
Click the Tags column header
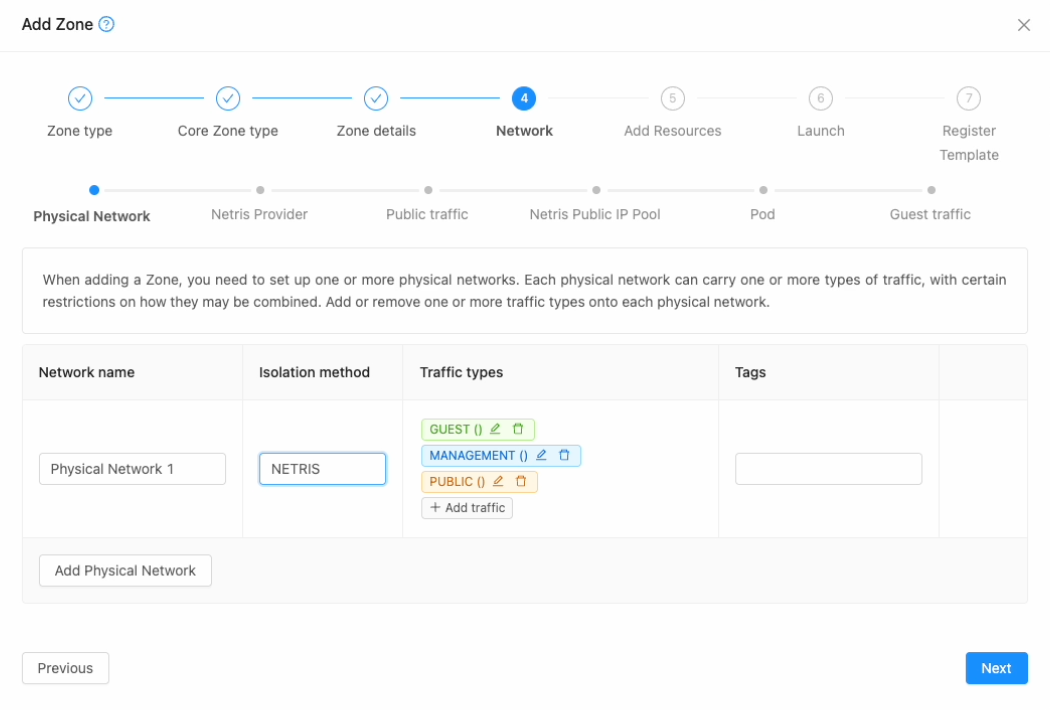click(x=750, y=372)
